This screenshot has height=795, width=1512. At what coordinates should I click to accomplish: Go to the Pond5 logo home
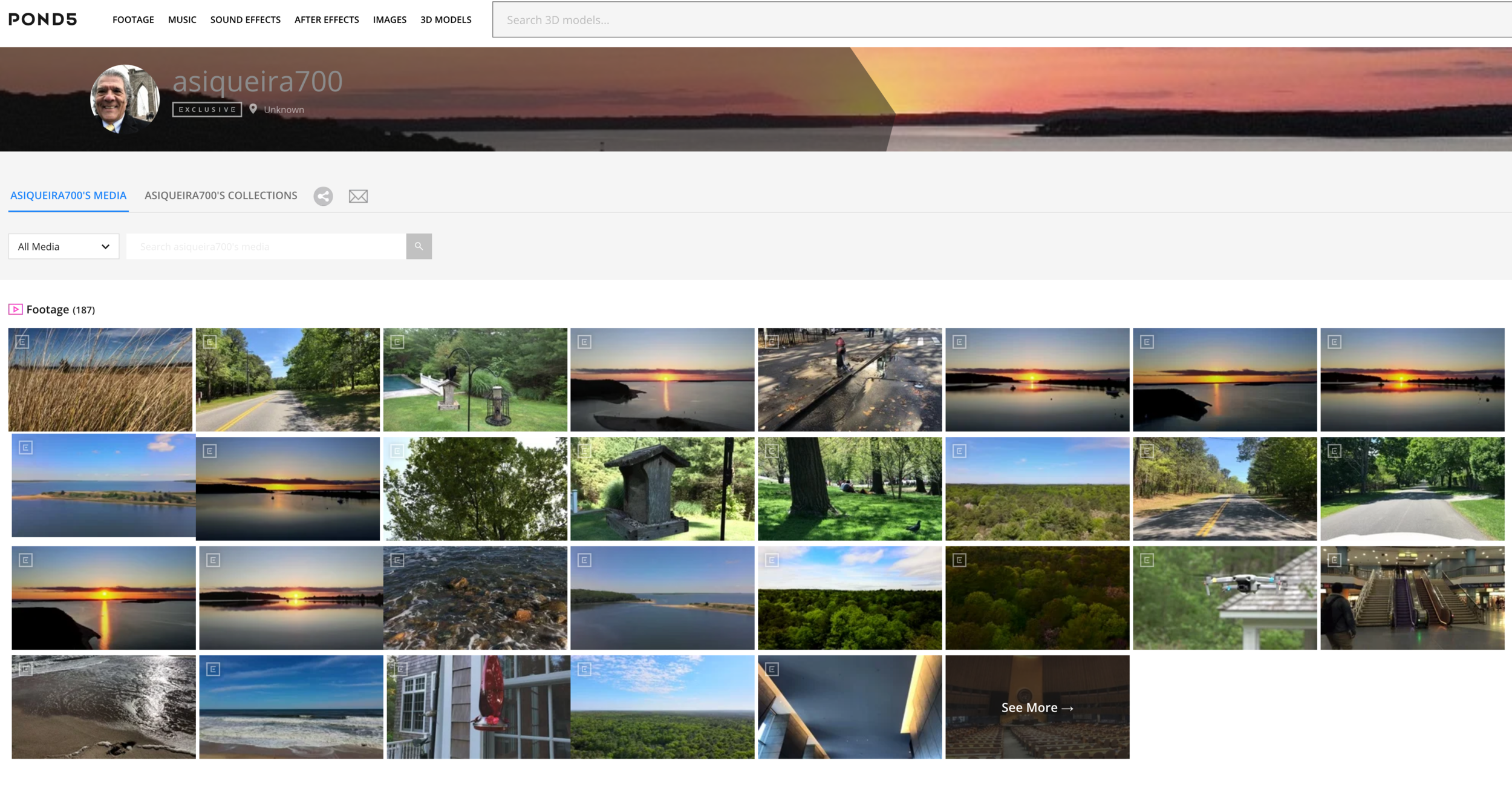pos(42,19)
